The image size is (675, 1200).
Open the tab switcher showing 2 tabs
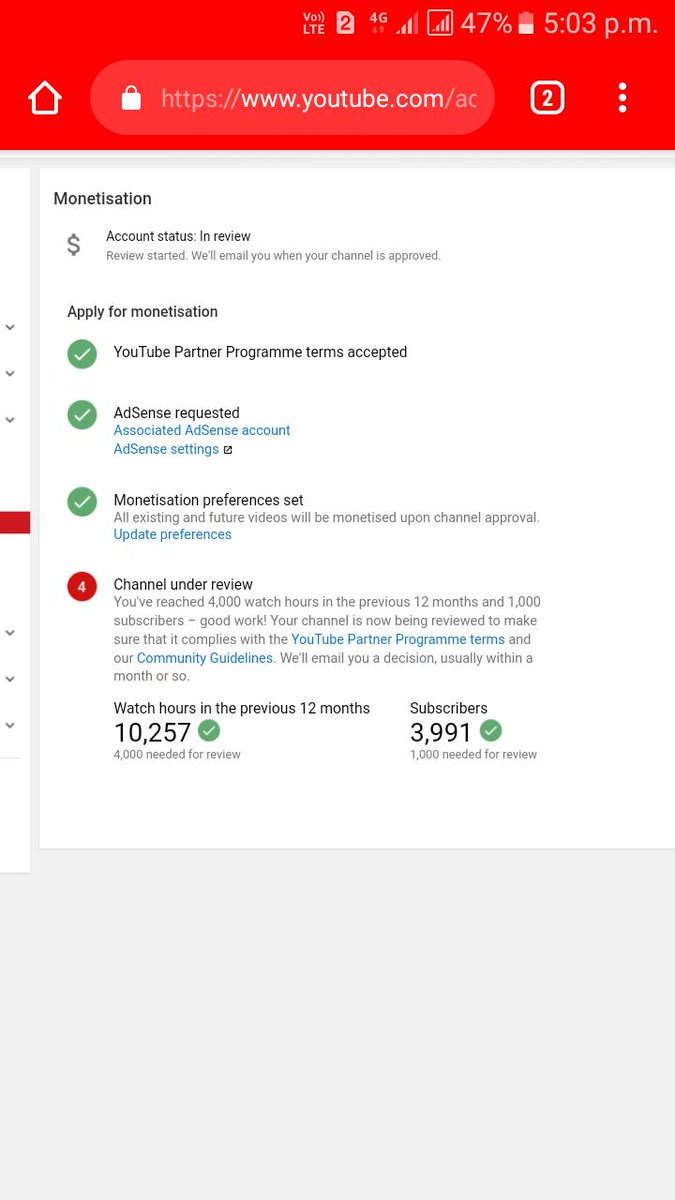(x=547, y=98)
